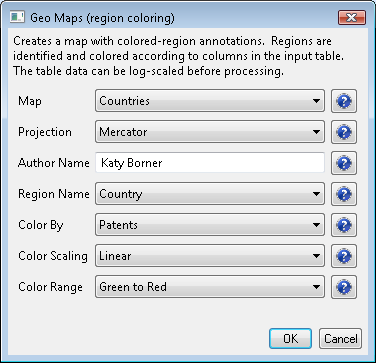
Task: Open help for the Author Name field
Action: pyautogui.click(x=344, y=163)
